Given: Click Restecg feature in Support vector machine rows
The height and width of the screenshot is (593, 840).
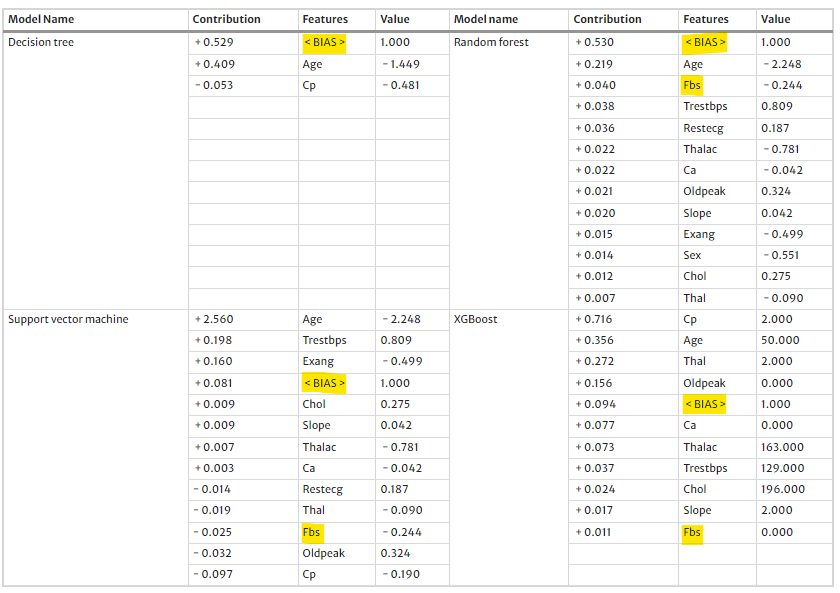Looking at the screenshot, I should [322, 489].
